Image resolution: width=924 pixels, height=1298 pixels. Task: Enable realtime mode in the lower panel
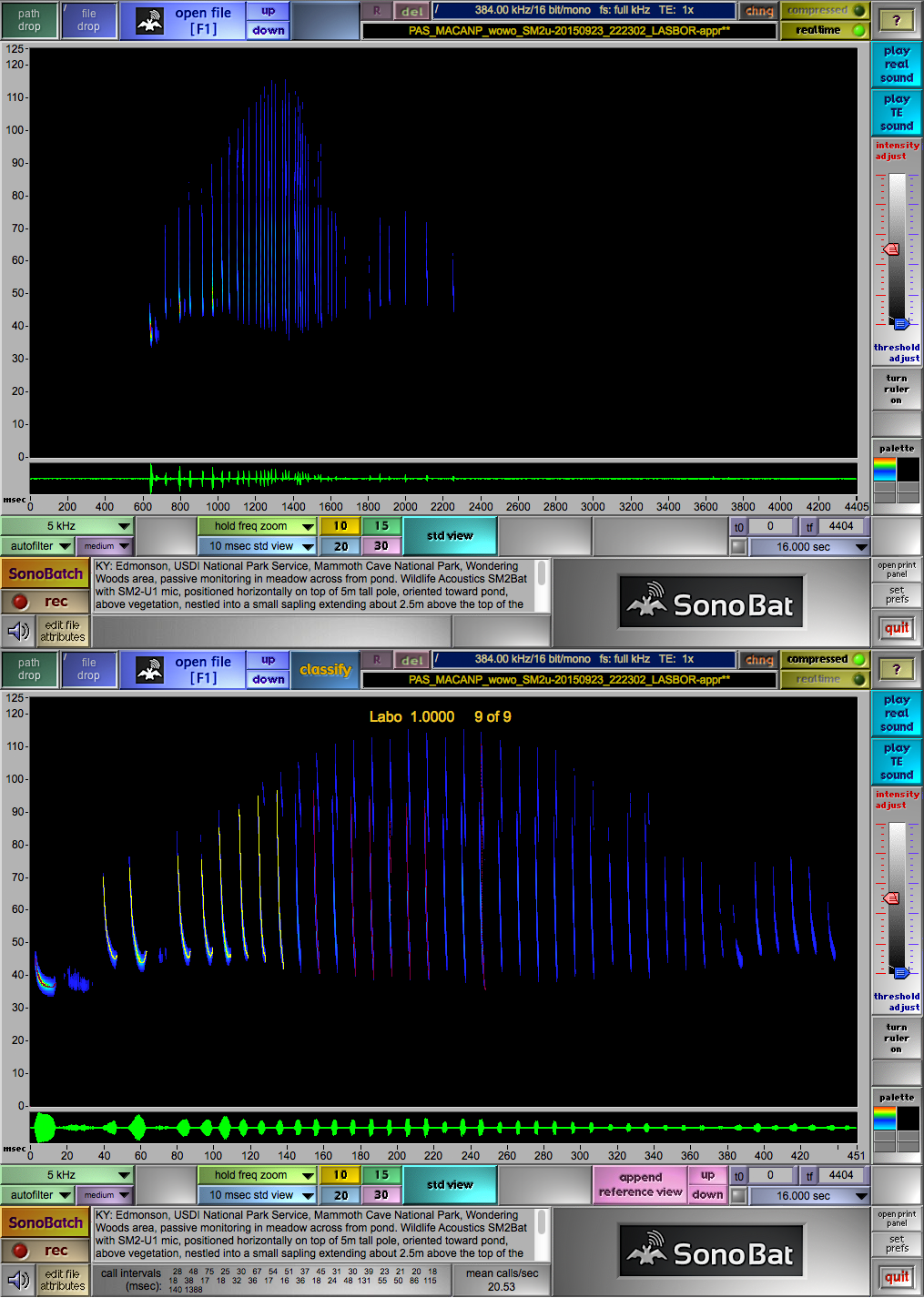click(x=825, y=679)
